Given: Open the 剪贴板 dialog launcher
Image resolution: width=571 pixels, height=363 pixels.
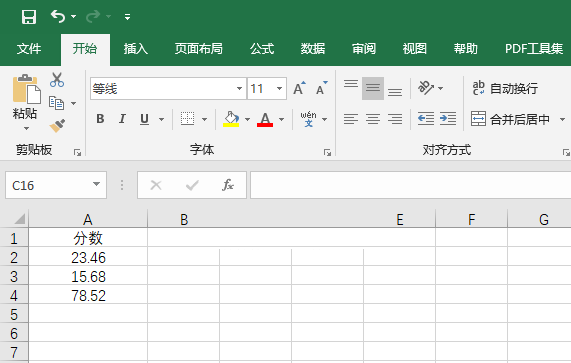Looking at the screenshot, I should pos(77,152).
